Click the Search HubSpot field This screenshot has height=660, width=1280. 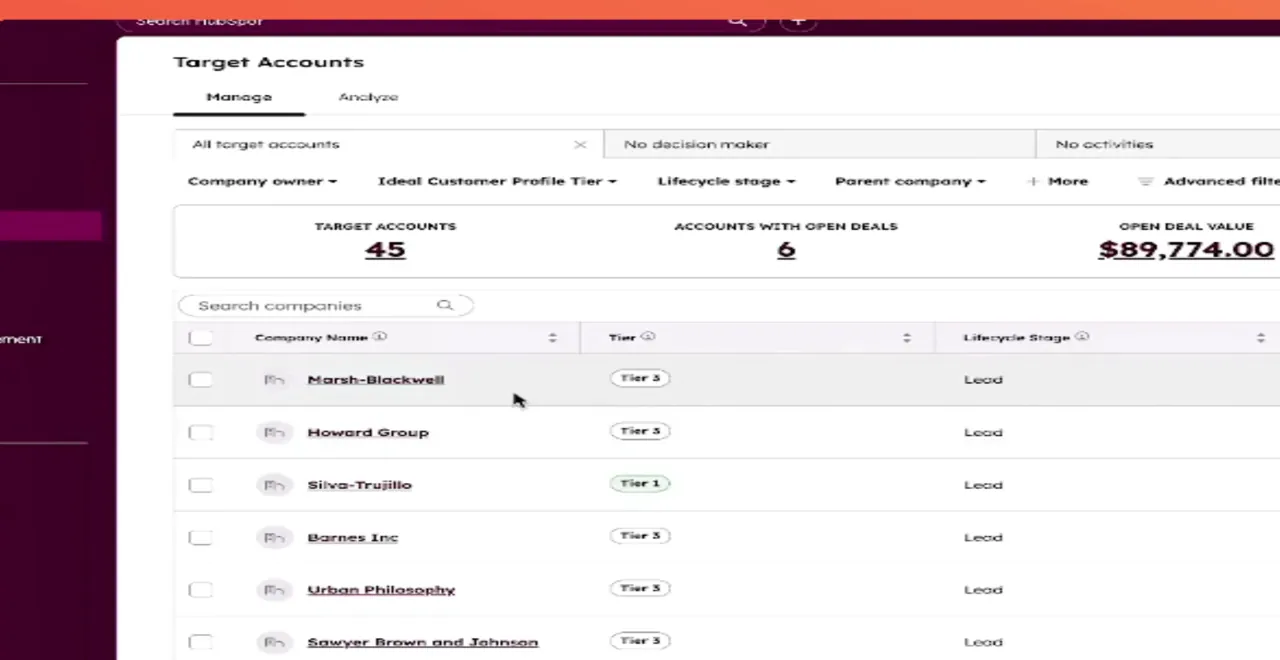(440, 21)
